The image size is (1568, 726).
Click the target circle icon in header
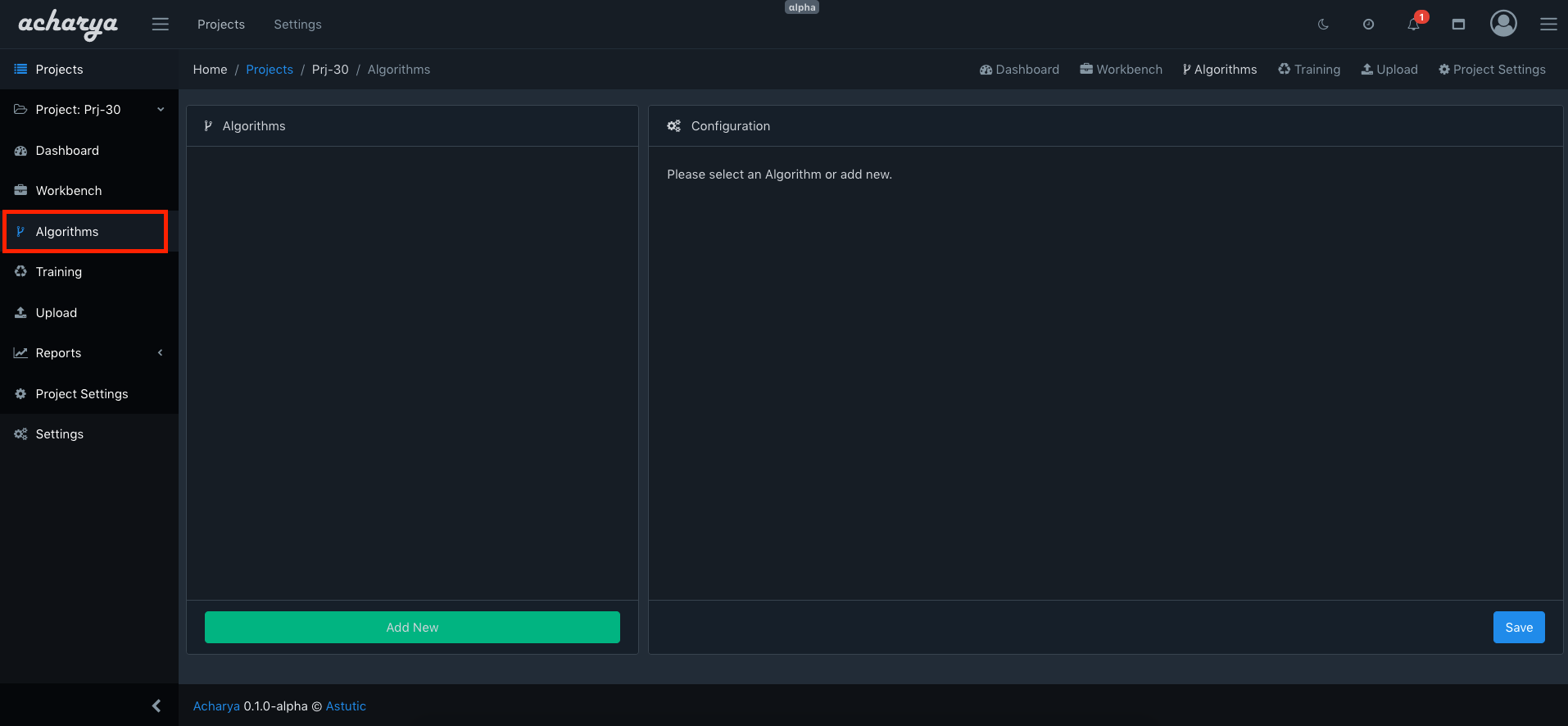[1368, 25]
